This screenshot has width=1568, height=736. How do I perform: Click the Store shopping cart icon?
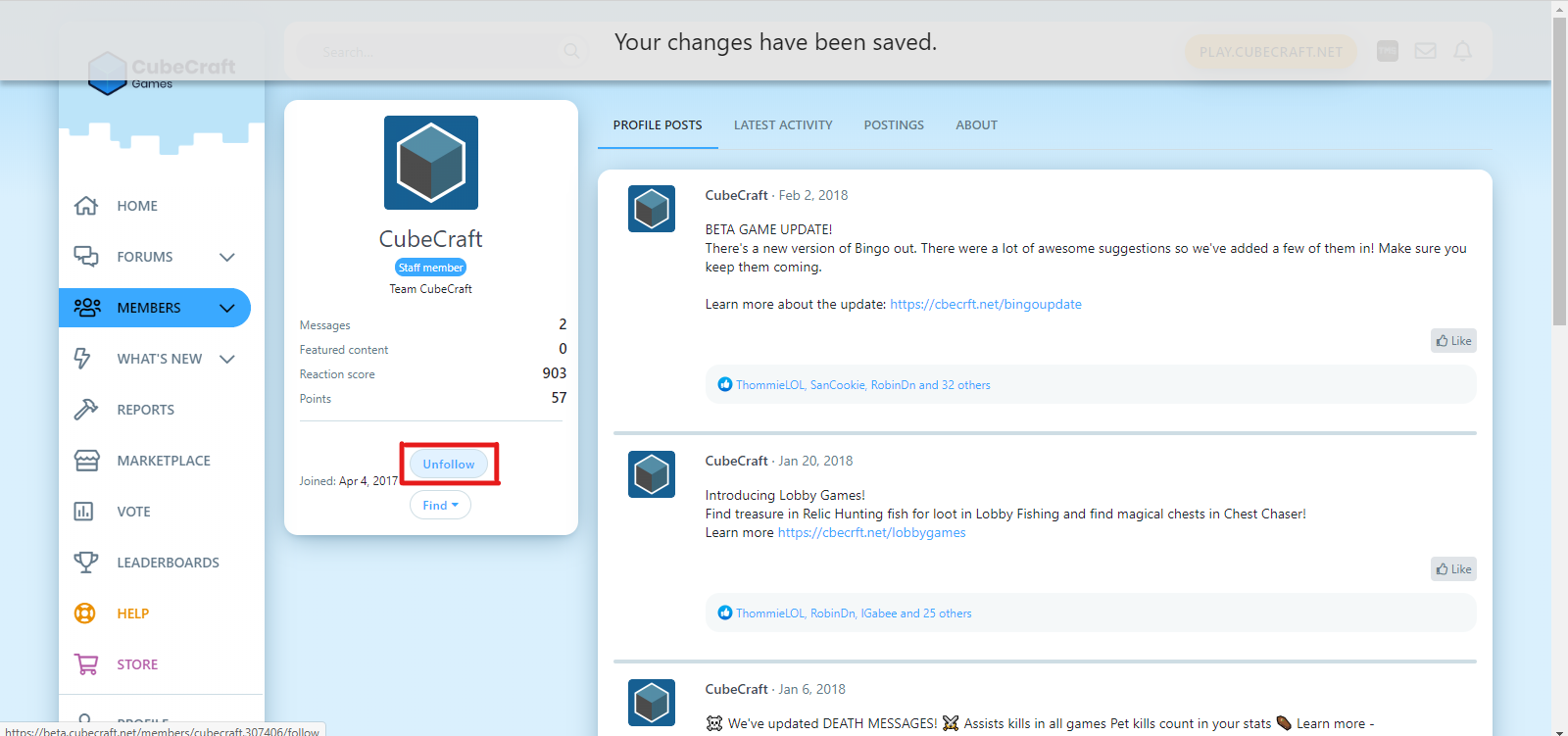[x=86, y=664]
